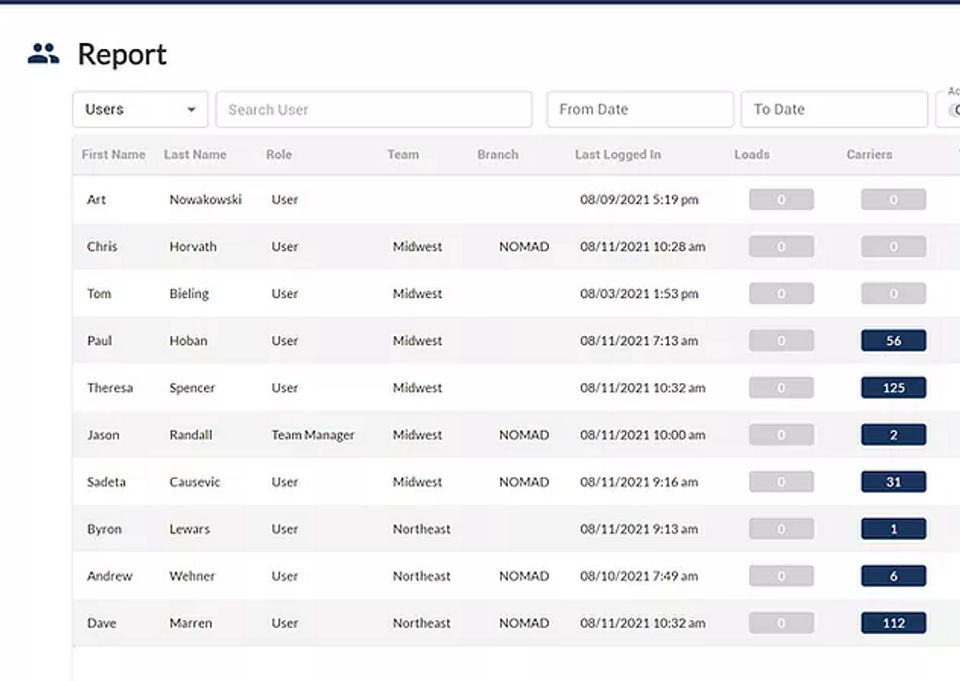Open the To Date field
The image size is (960, 681).
[x=834, y=110]
